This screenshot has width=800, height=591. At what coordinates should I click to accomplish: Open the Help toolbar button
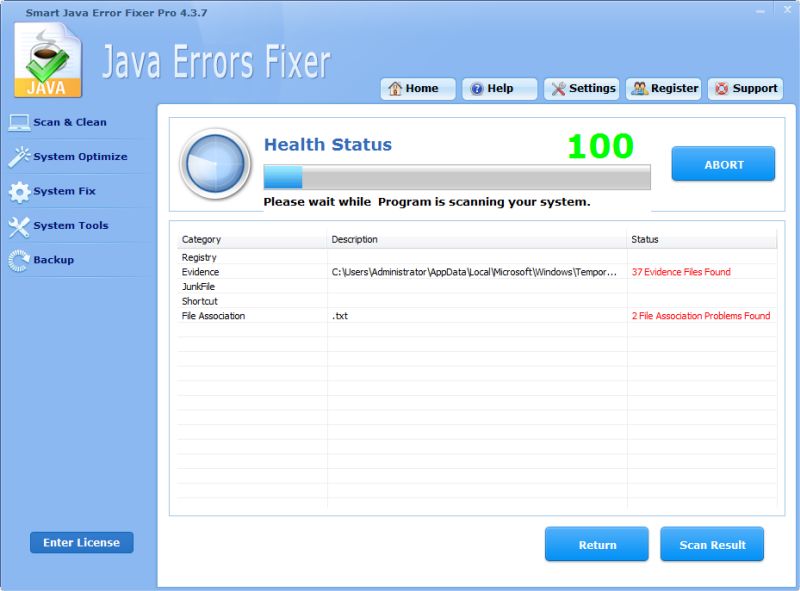coord(499,89)
